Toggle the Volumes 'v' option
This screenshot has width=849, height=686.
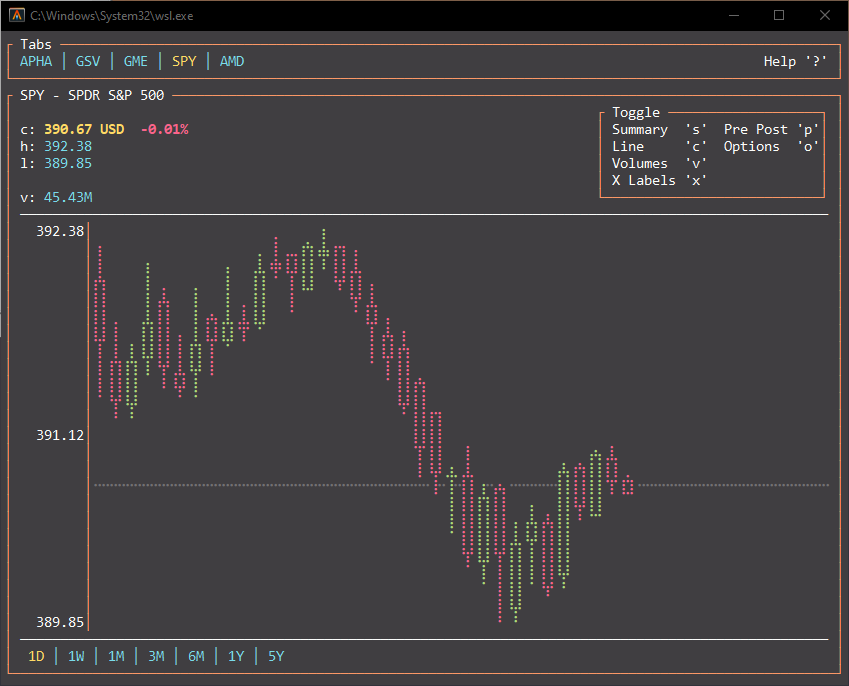pos(659,164)
